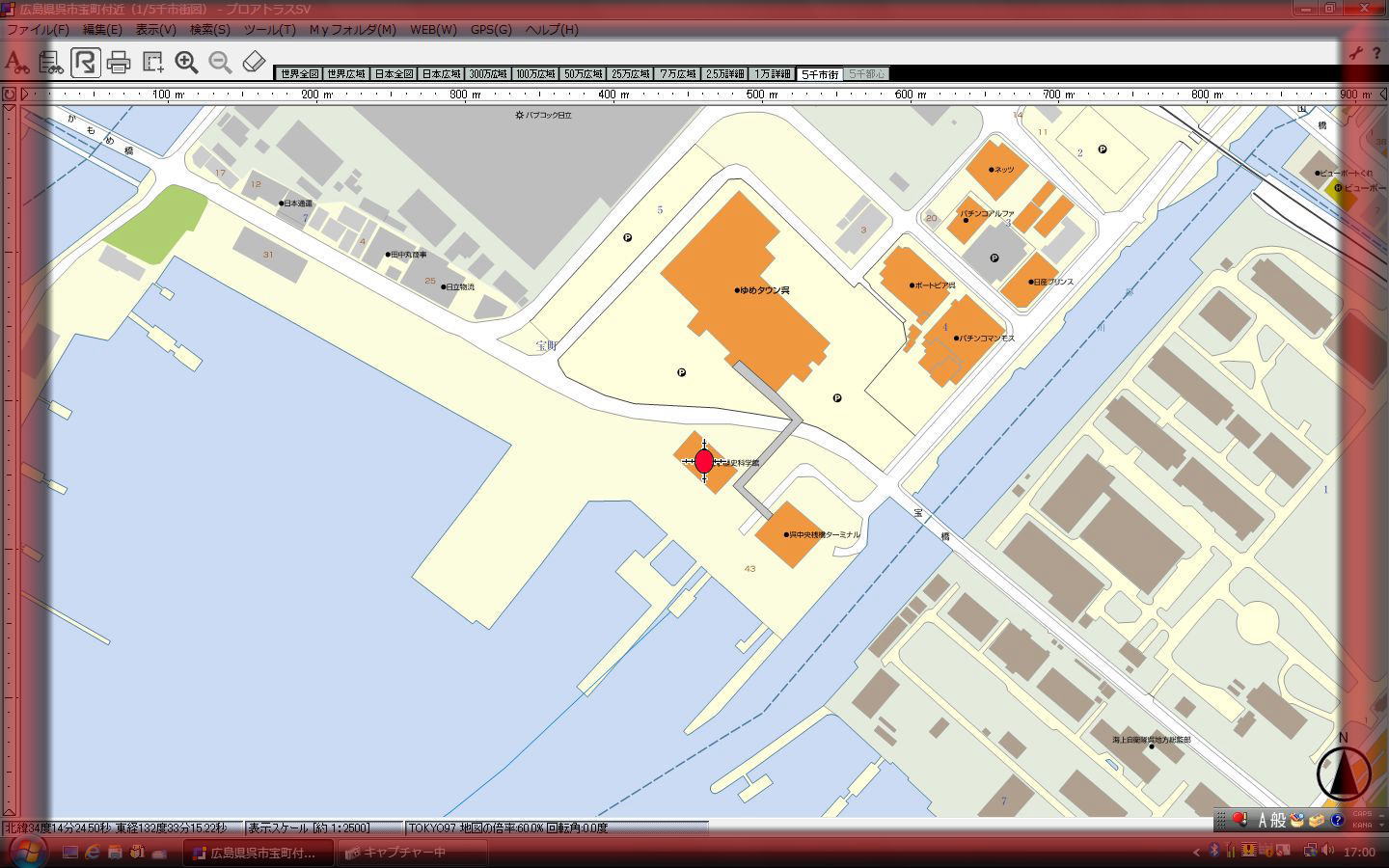
Task: Switch to 1万詳細 map scale
Action: click(x=772, y=74)
